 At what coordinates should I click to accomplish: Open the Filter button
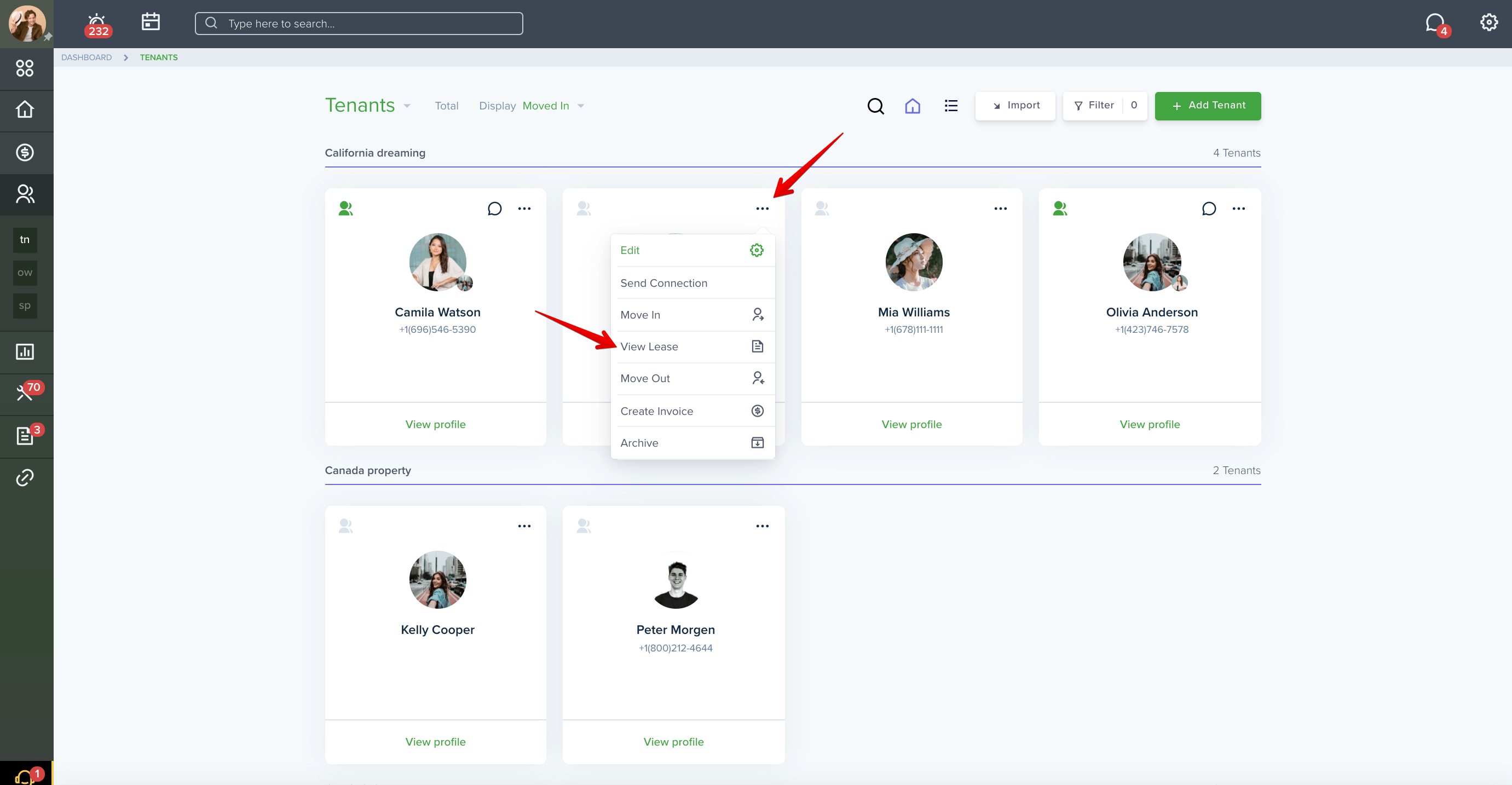pos(1105,106)
